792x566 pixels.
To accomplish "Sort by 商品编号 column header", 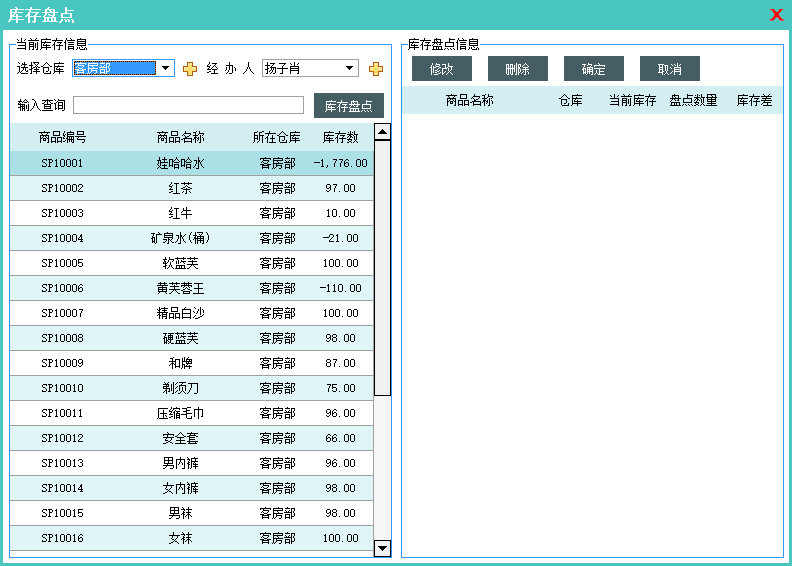I will (x=62, y=137).
